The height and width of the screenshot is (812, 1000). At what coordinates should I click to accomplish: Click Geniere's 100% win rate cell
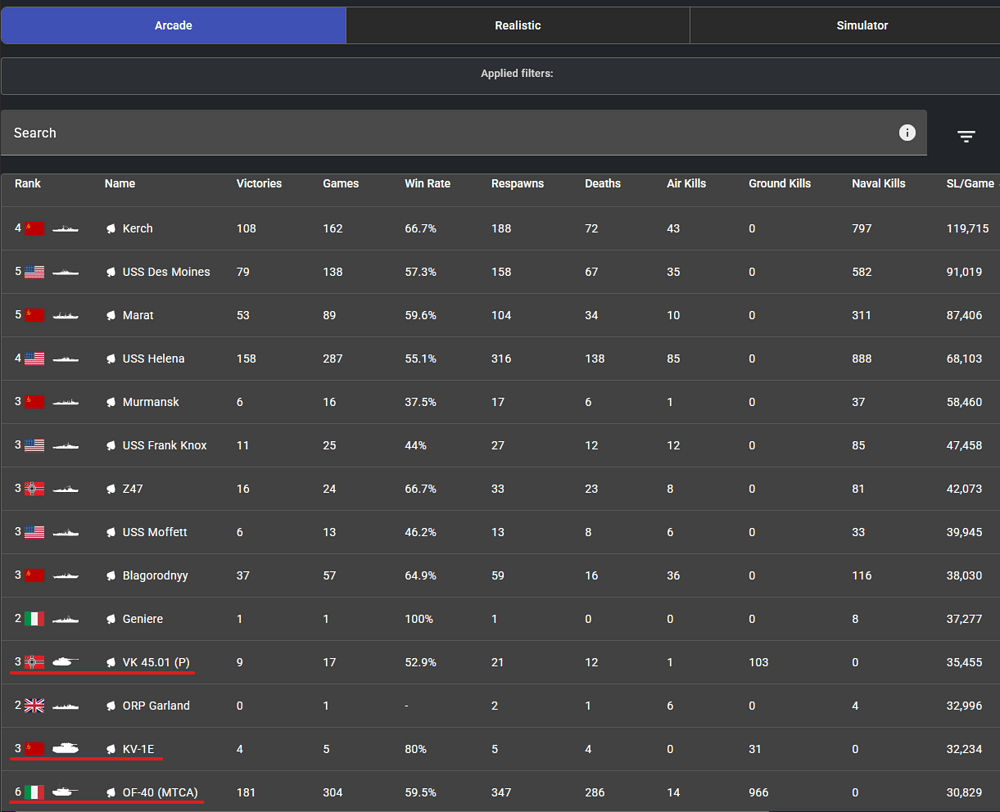(x=419, y=619)
